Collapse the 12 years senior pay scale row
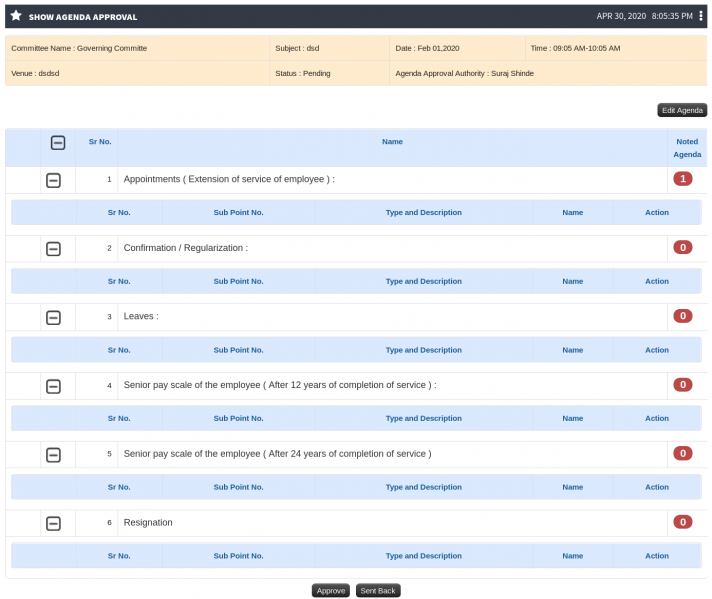Screen dimensions: 712x599 click(x=53, y=386)
